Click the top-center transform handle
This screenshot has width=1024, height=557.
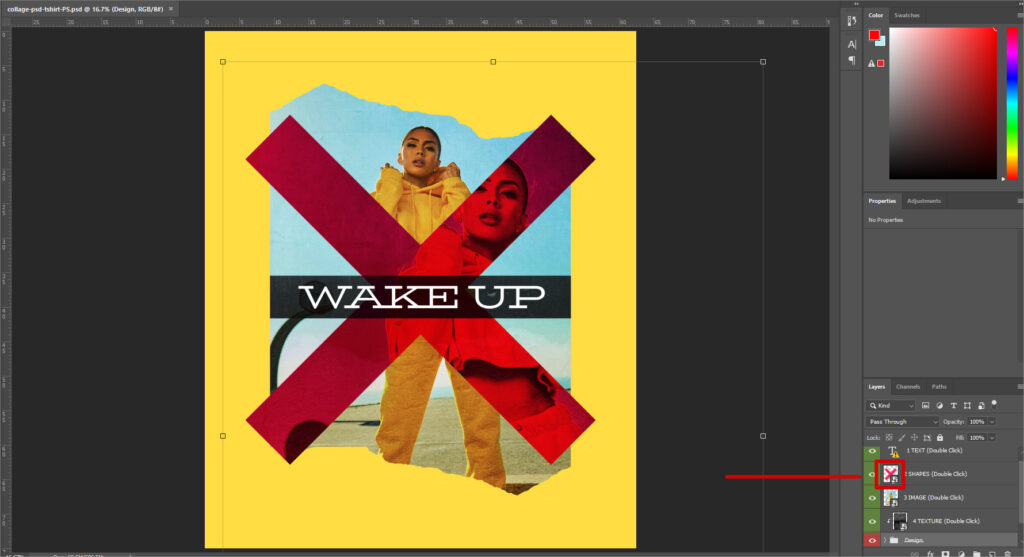tap(493, 62)
